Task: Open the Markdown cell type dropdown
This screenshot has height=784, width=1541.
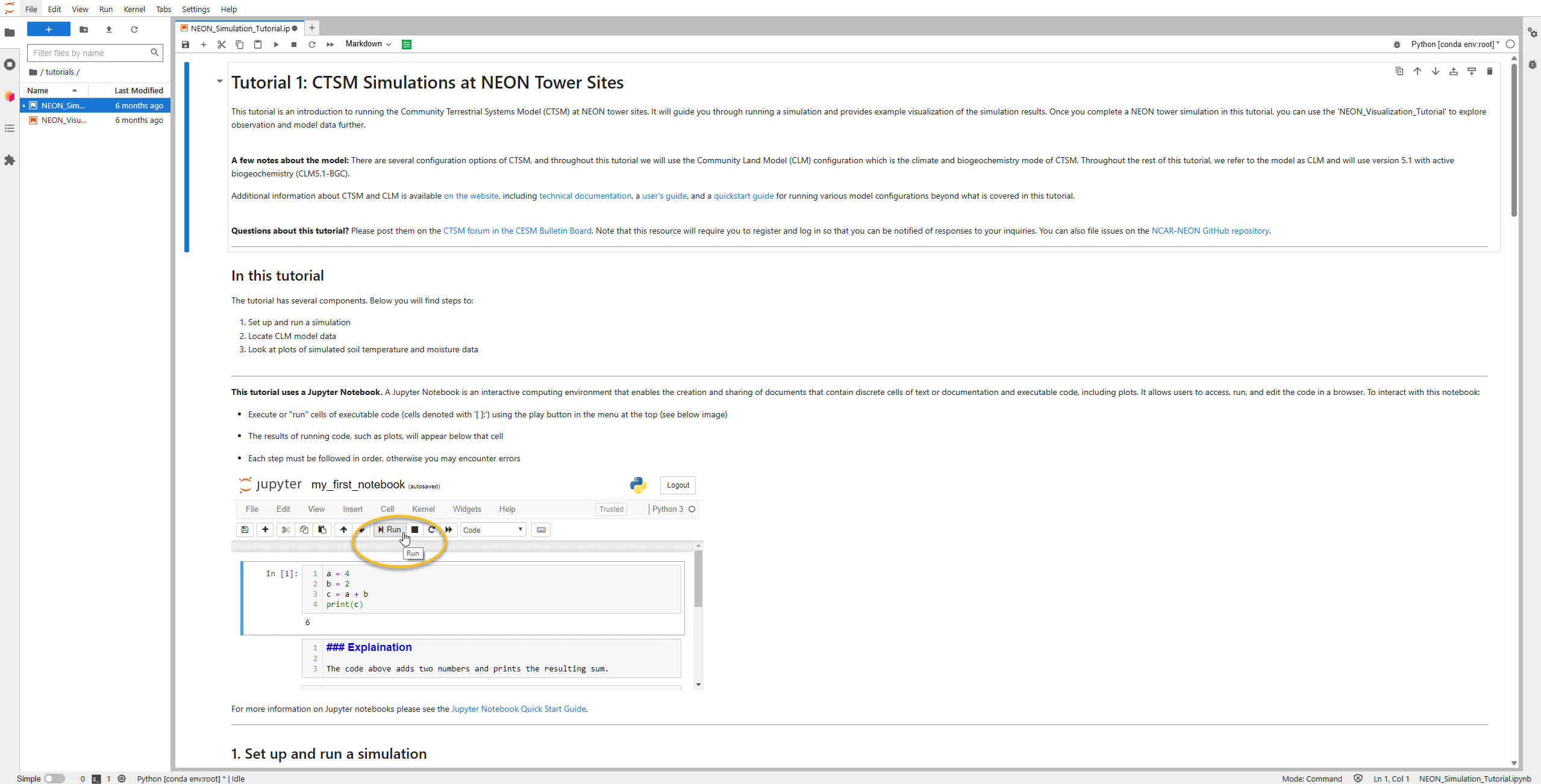Action: pyautogui.click(x=367, y=44)
